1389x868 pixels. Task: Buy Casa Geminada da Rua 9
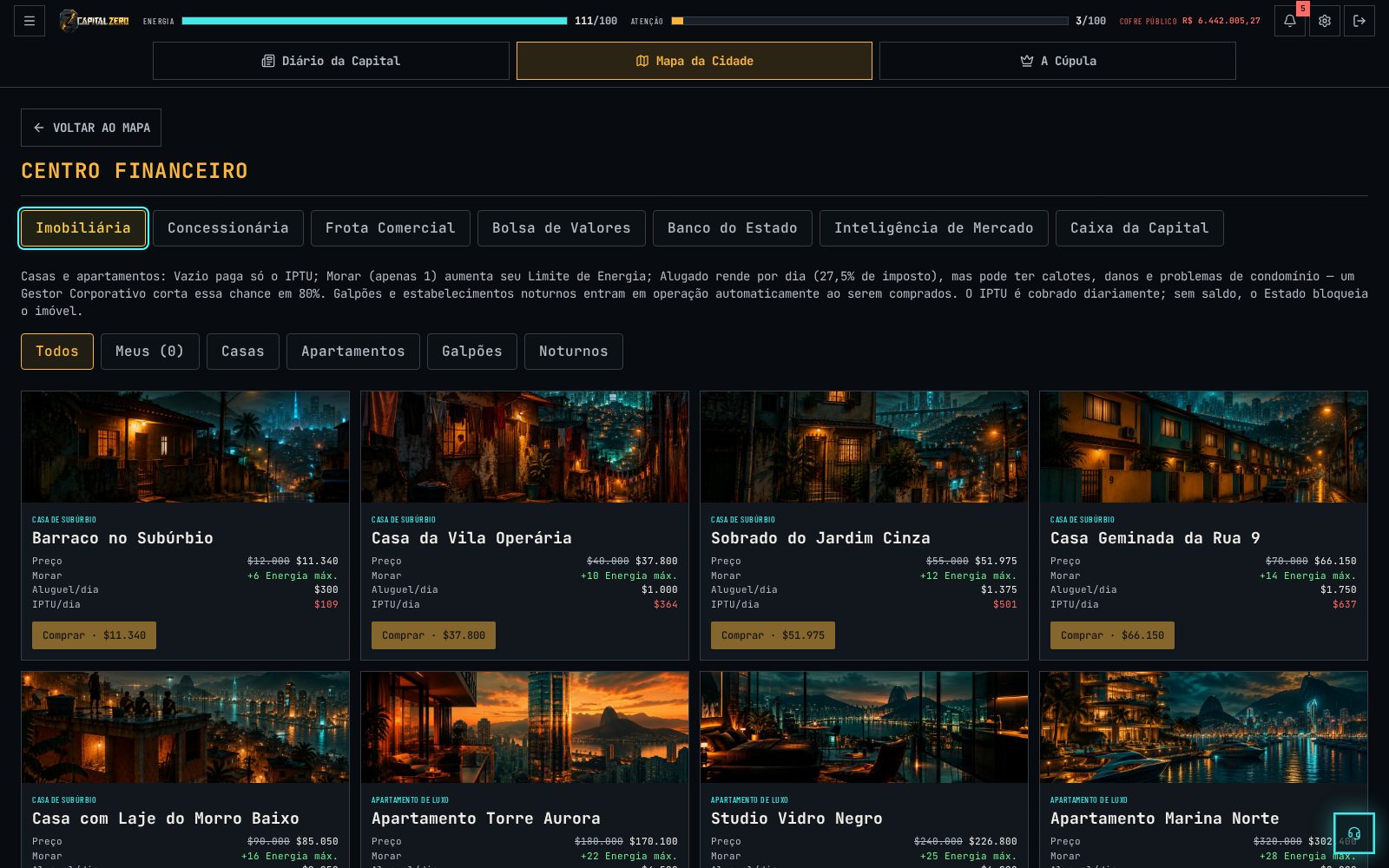(1113, 635)
